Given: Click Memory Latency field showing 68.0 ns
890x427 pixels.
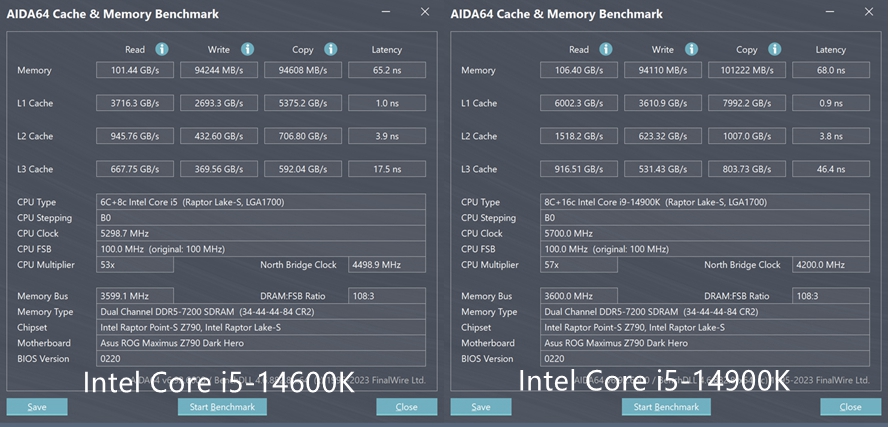Looking at the screenshot, I should [x=831, y=70].
